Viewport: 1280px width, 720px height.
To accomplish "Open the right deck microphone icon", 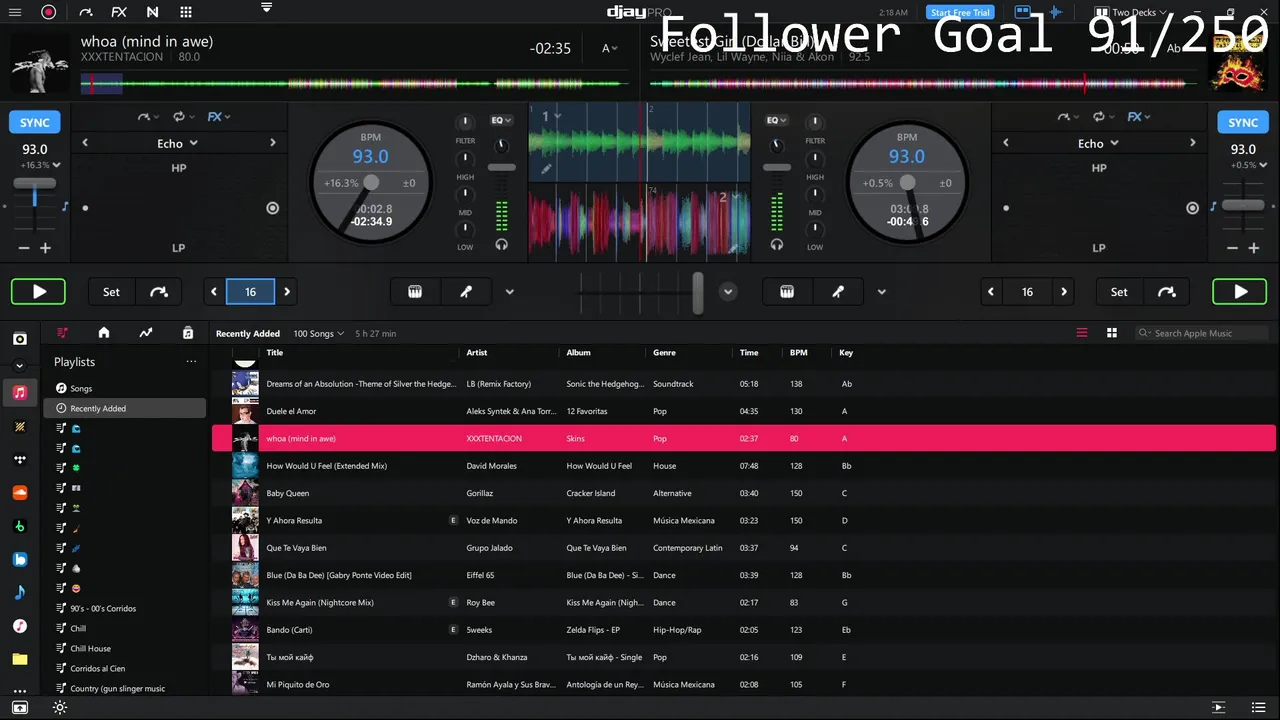I will 838,292.
